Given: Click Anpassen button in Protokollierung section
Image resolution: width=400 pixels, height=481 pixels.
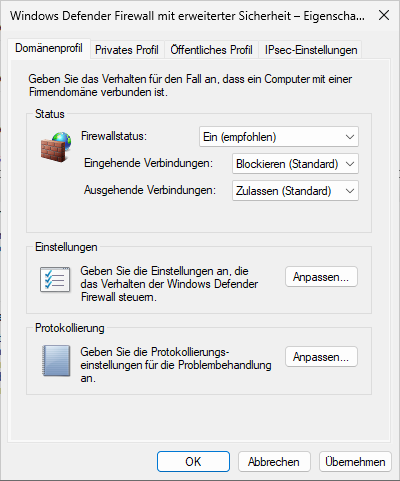Looking at the screenshot, I should [x=321, y=357].
